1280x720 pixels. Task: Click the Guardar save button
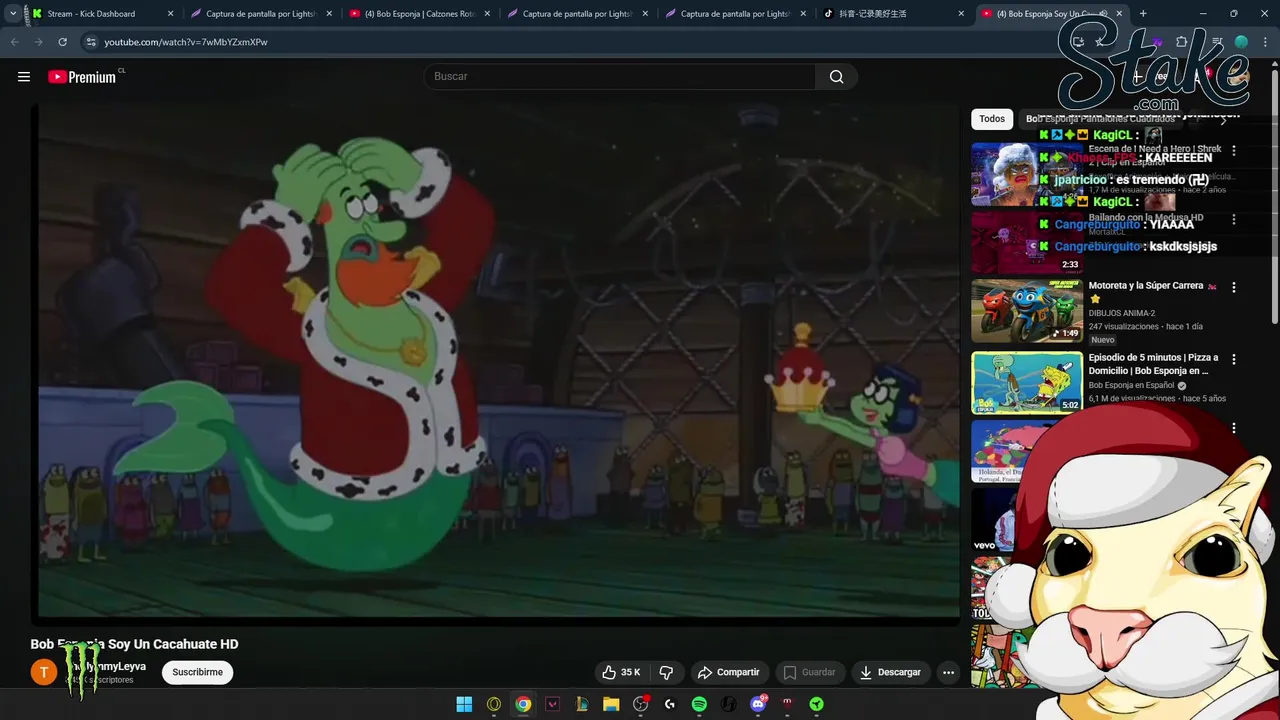point(809,672)
